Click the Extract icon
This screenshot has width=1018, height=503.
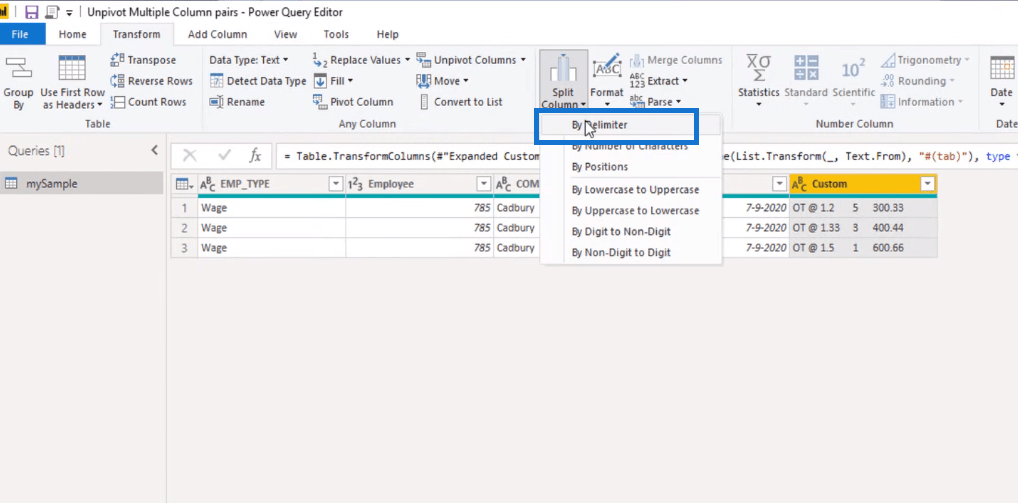(x=637, y=81)
